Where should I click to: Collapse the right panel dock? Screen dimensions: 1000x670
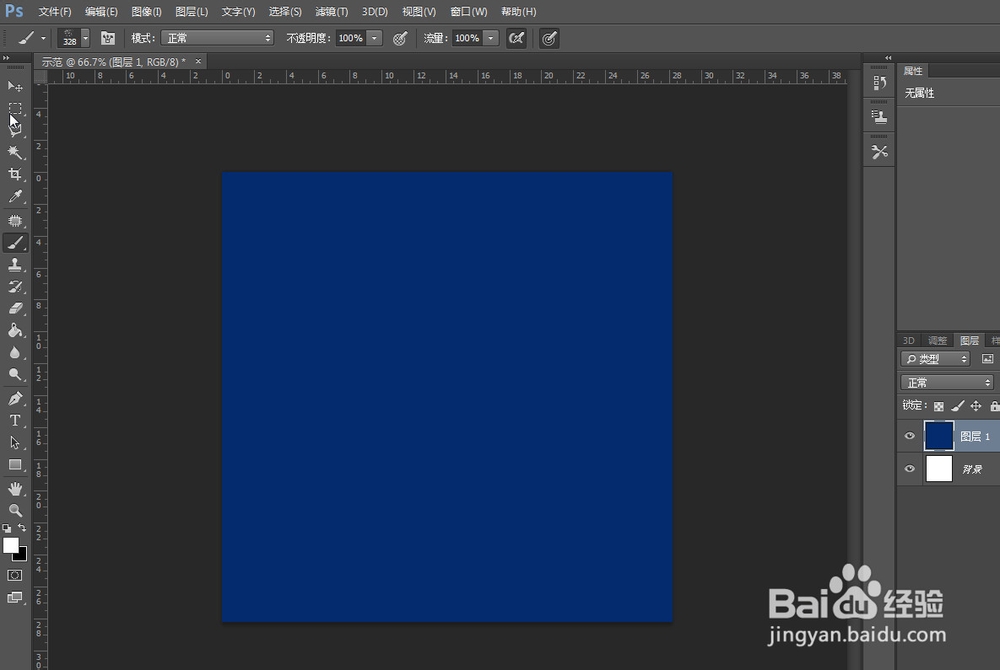(x=888, y=58)
